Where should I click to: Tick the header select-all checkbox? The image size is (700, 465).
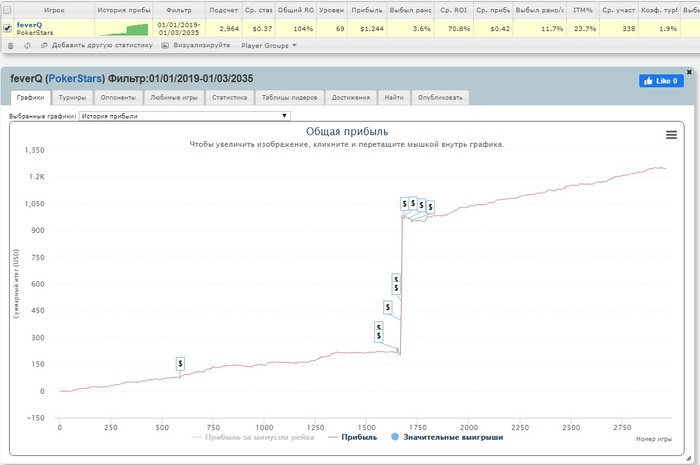pyautogui.click(x=7, y=9)
